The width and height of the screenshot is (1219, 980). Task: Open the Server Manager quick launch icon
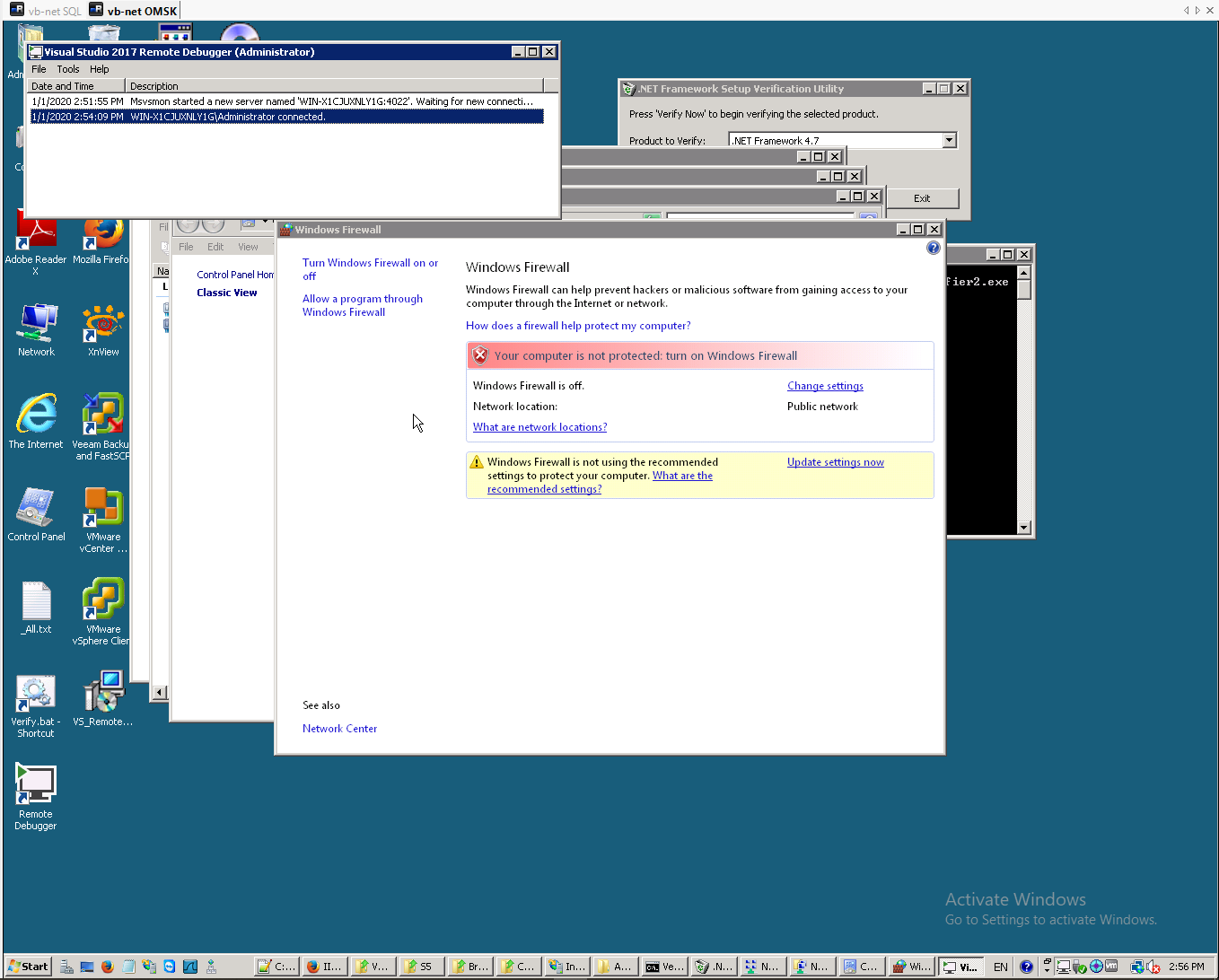tap(66, 967)
